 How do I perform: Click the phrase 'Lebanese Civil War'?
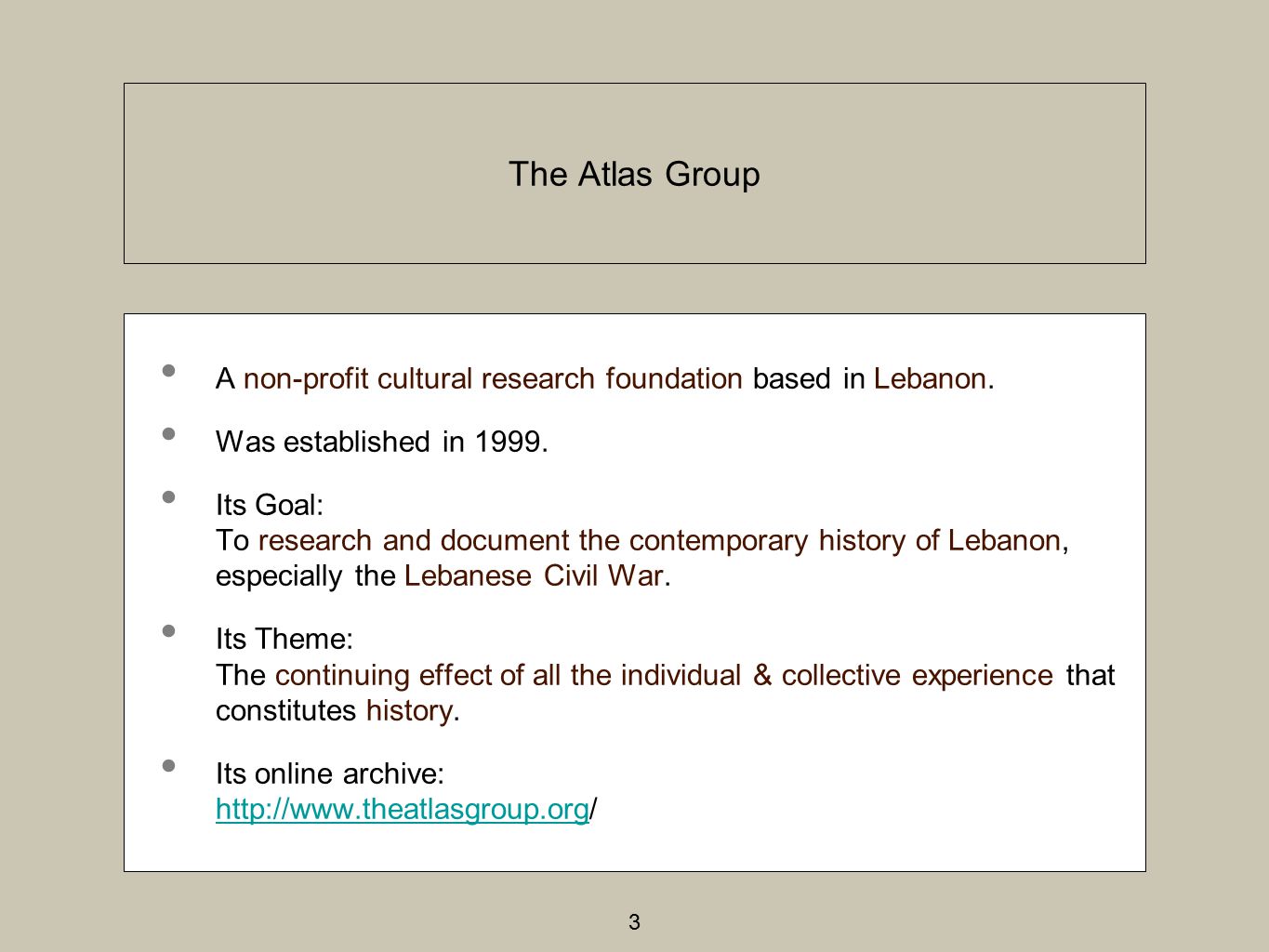534,575
